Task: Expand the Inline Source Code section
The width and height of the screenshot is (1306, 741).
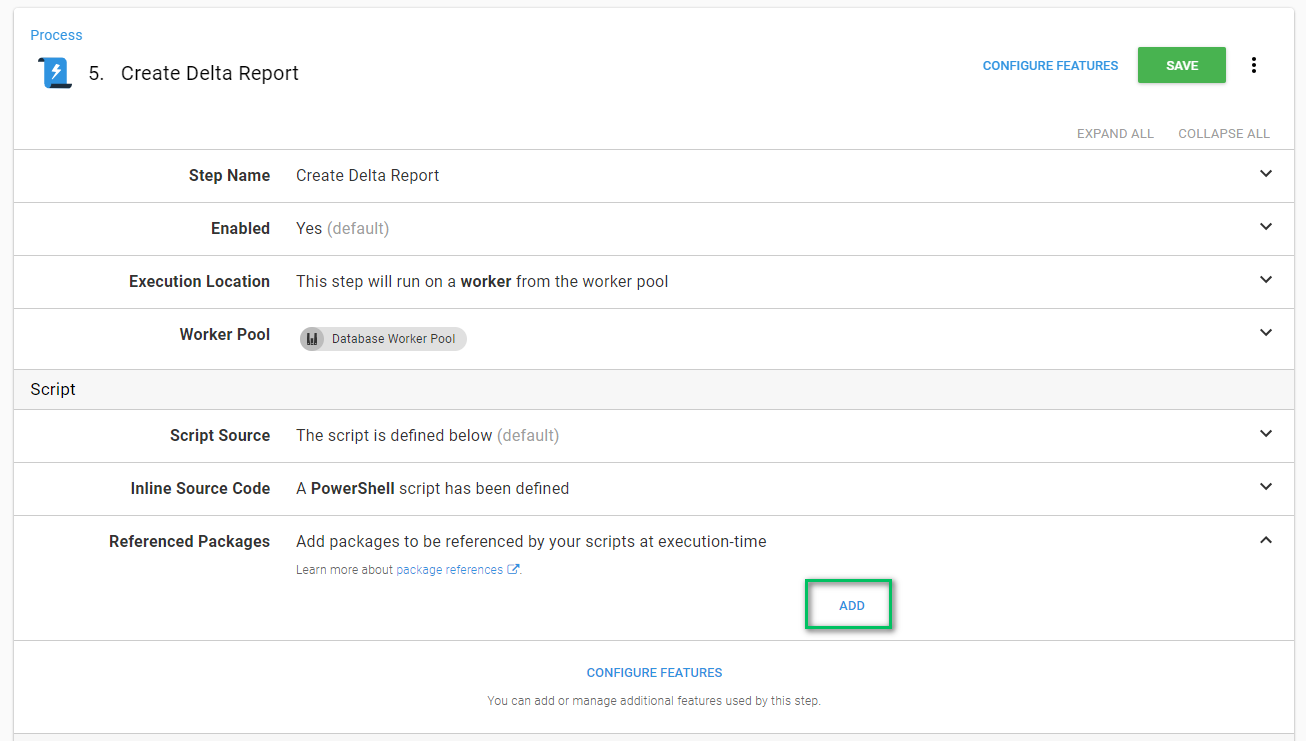Action: coord(1266,487)
